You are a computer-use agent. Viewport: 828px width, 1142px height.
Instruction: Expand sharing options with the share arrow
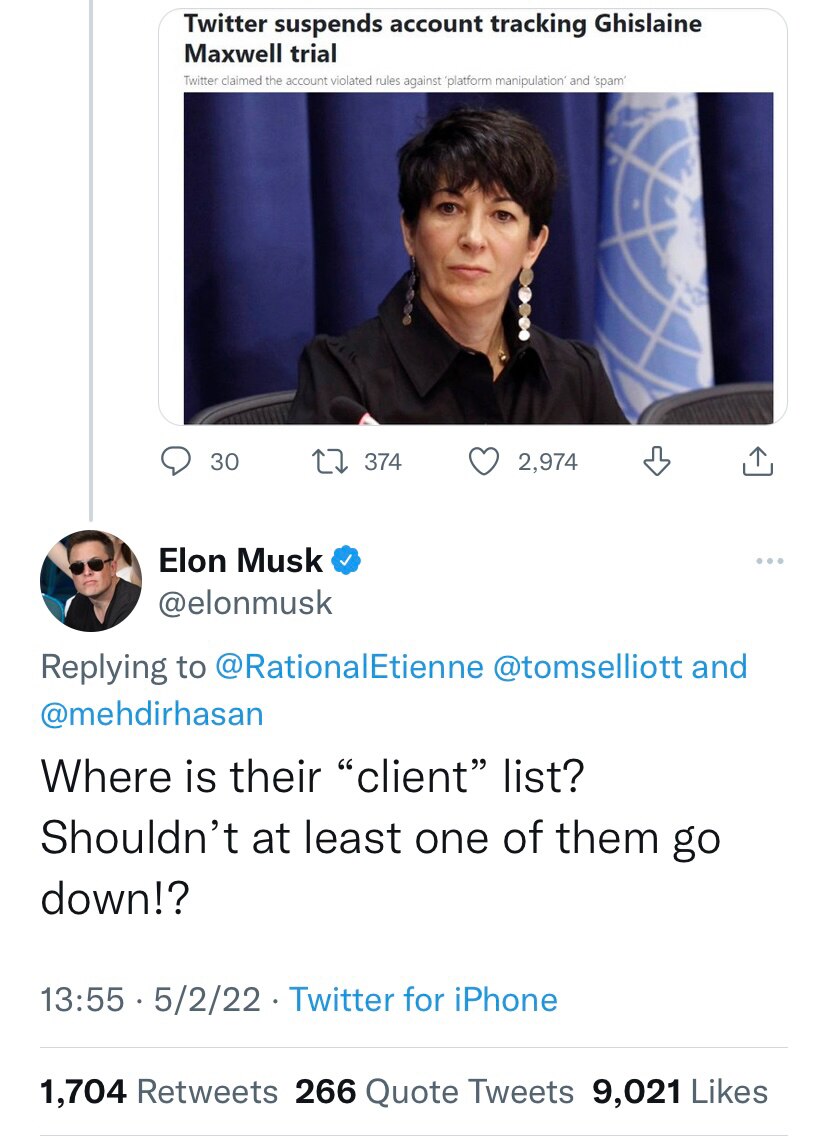click(x=757, y=461)
